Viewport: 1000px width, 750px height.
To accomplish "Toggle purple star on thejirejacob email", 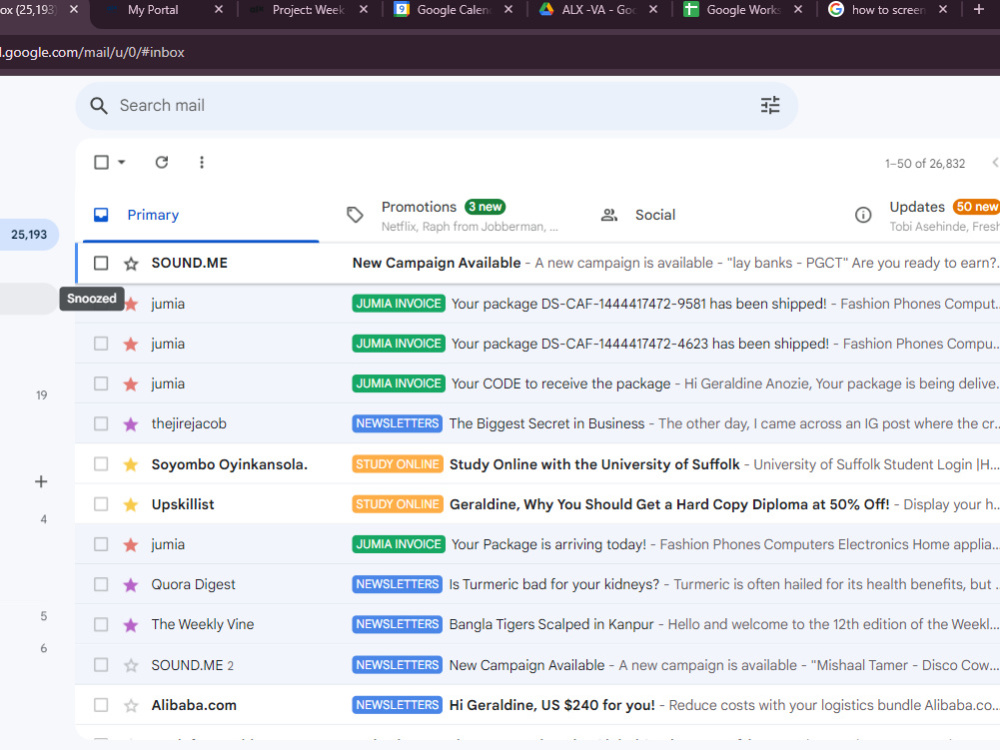I will [131, 424].
